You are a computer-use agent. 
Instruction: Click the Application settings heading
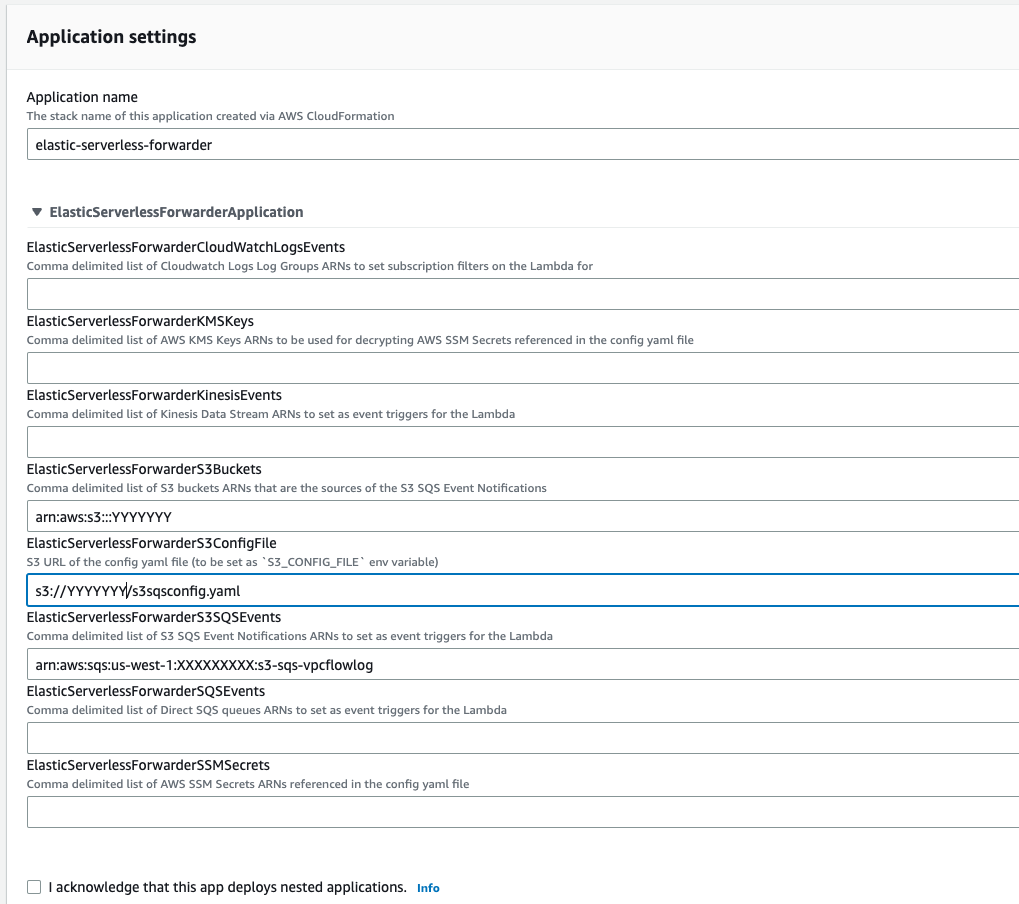click(111, 37)
